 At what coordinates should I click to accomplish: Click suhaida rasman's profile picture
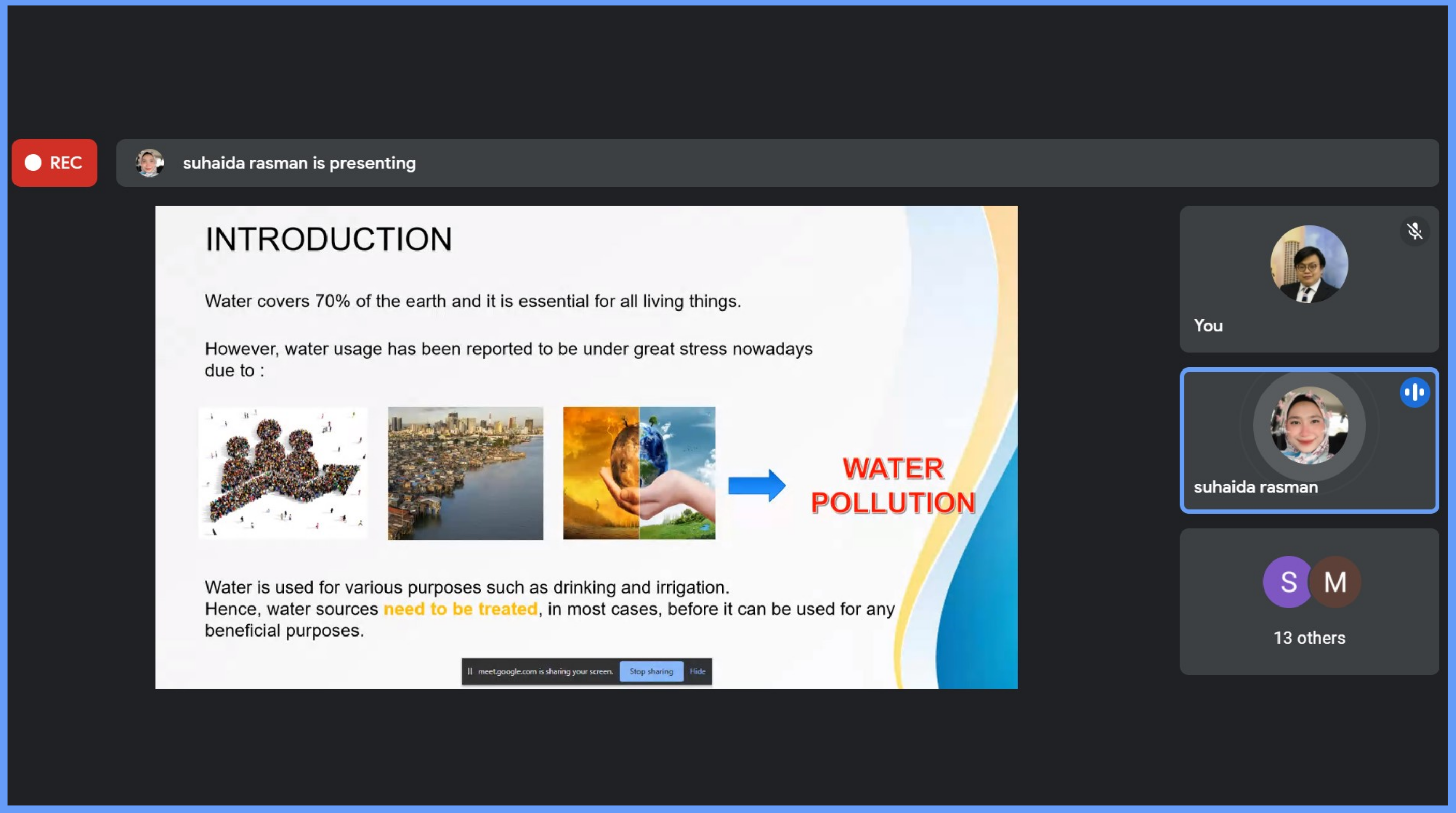pos(1309,425)
